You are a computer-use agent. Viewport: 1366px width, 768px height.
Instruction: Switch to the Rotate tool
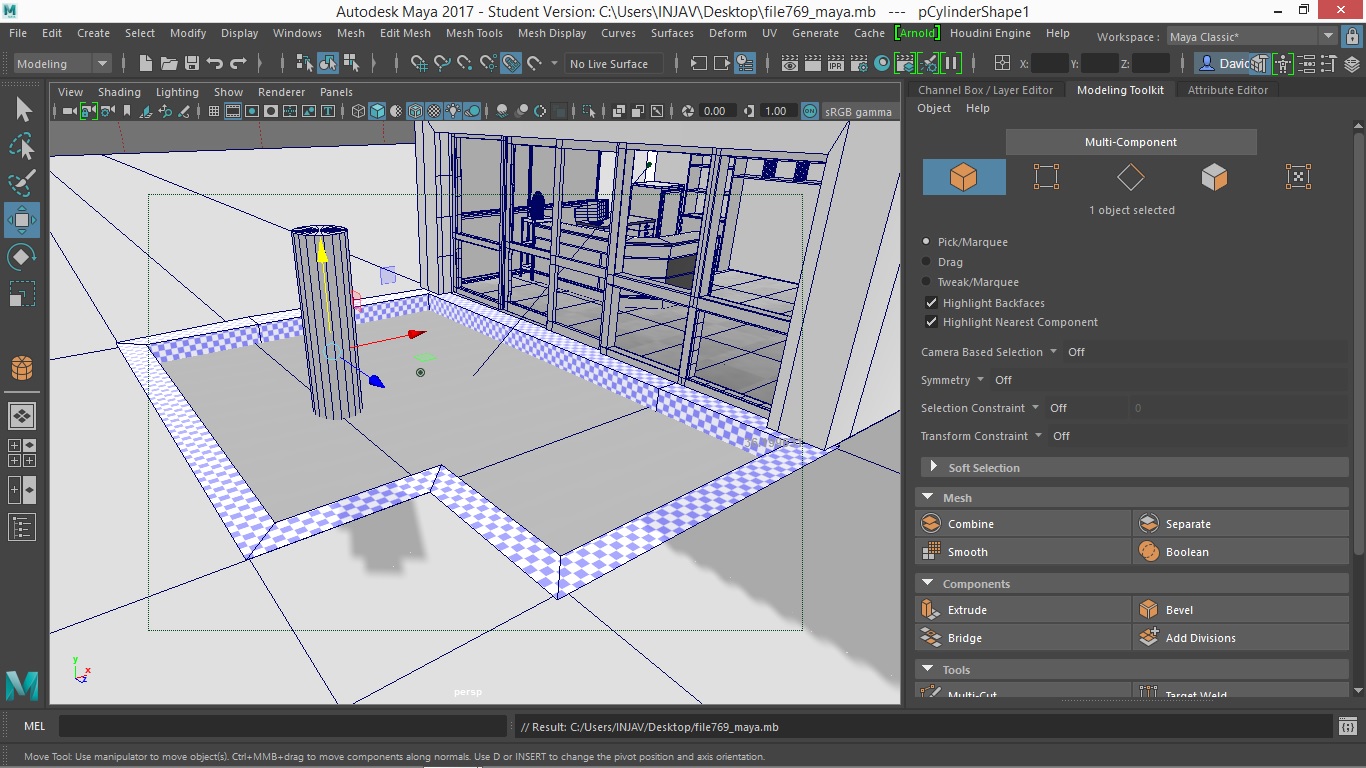click(22, 257)
